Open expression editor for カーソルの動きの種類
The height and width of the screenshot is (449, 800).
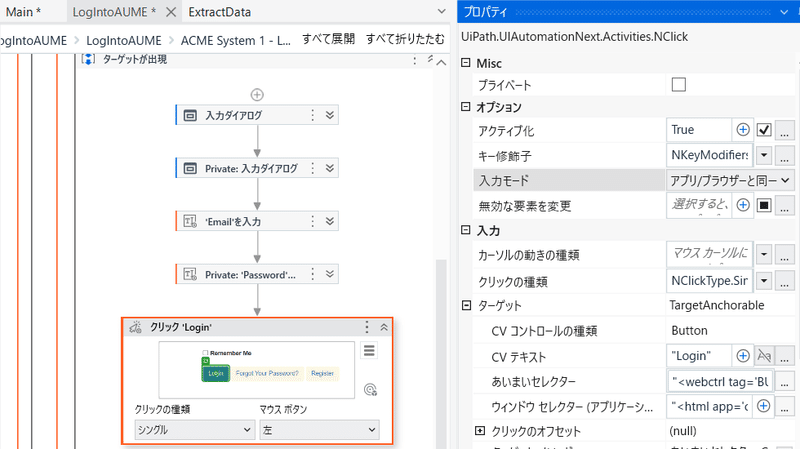pyautogui.click(x=785, y=254)
